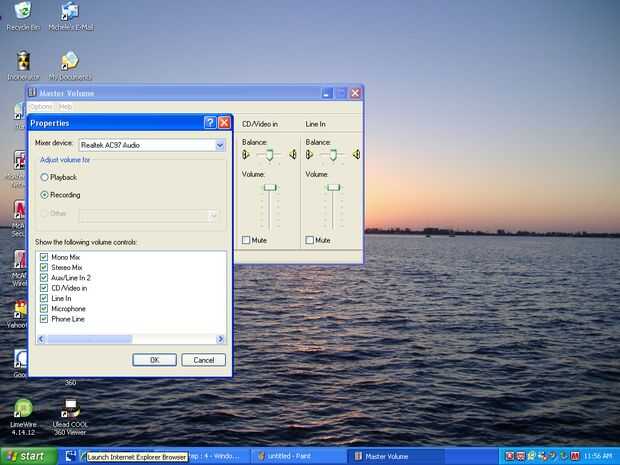Mute the CD/Video in channel

[246, 240]
